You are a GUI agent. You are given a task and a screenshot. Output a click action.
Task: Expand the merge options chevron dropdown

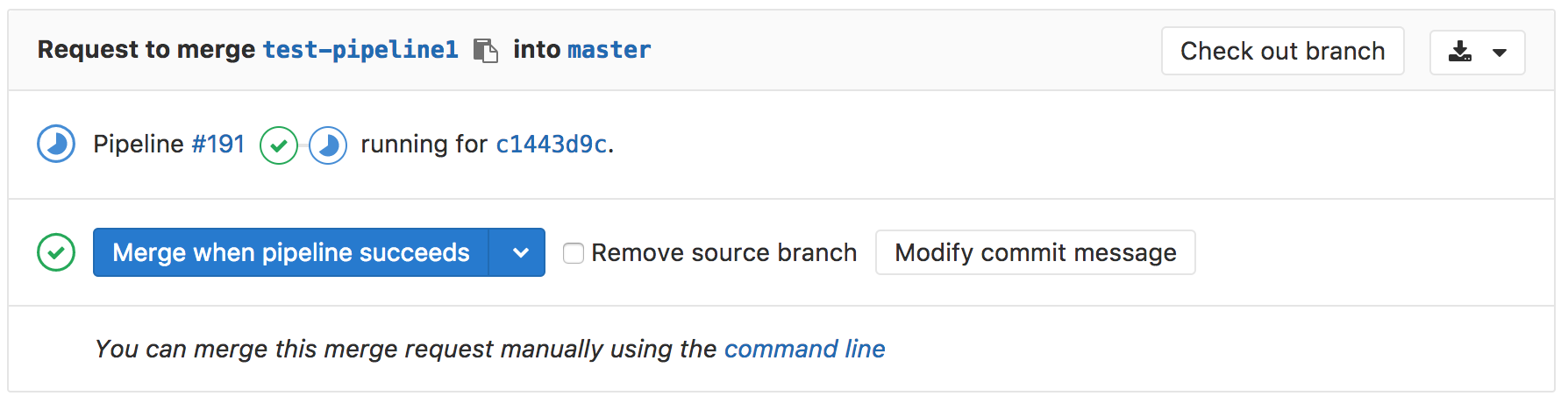520,253
